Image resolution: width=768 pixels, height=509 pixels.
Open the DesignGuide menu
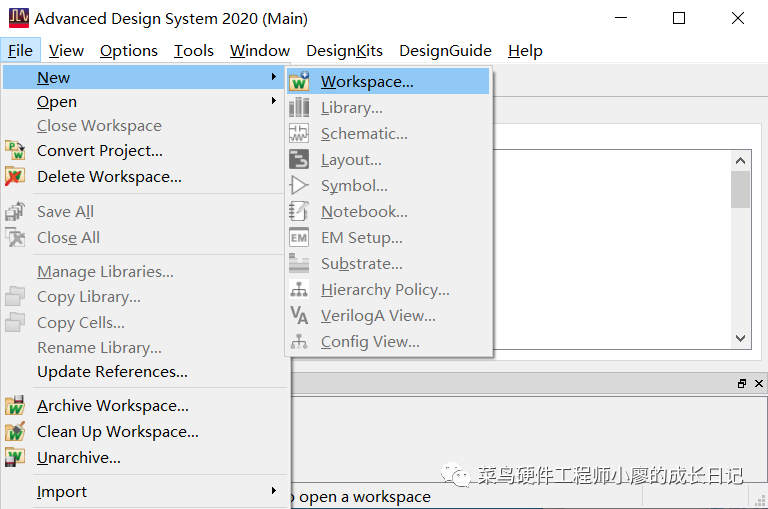point(445,50)
